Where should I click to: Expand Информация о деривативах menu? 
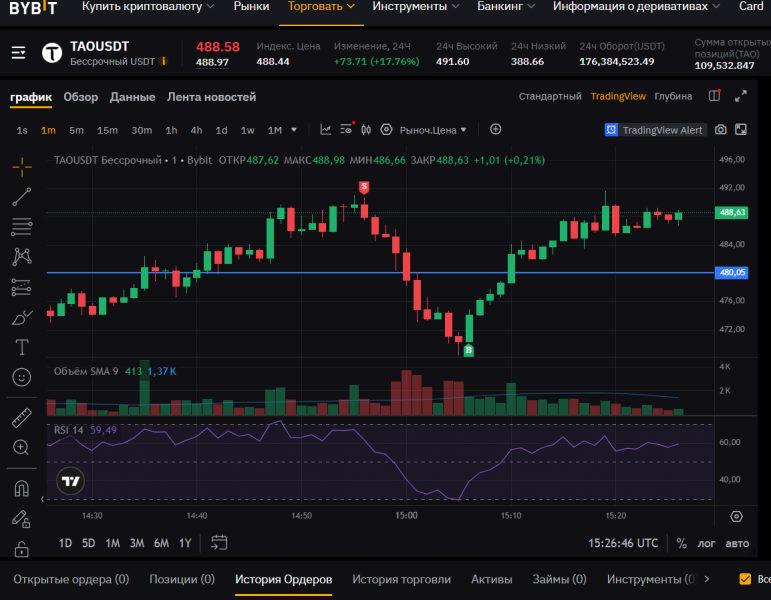[636, 6]
